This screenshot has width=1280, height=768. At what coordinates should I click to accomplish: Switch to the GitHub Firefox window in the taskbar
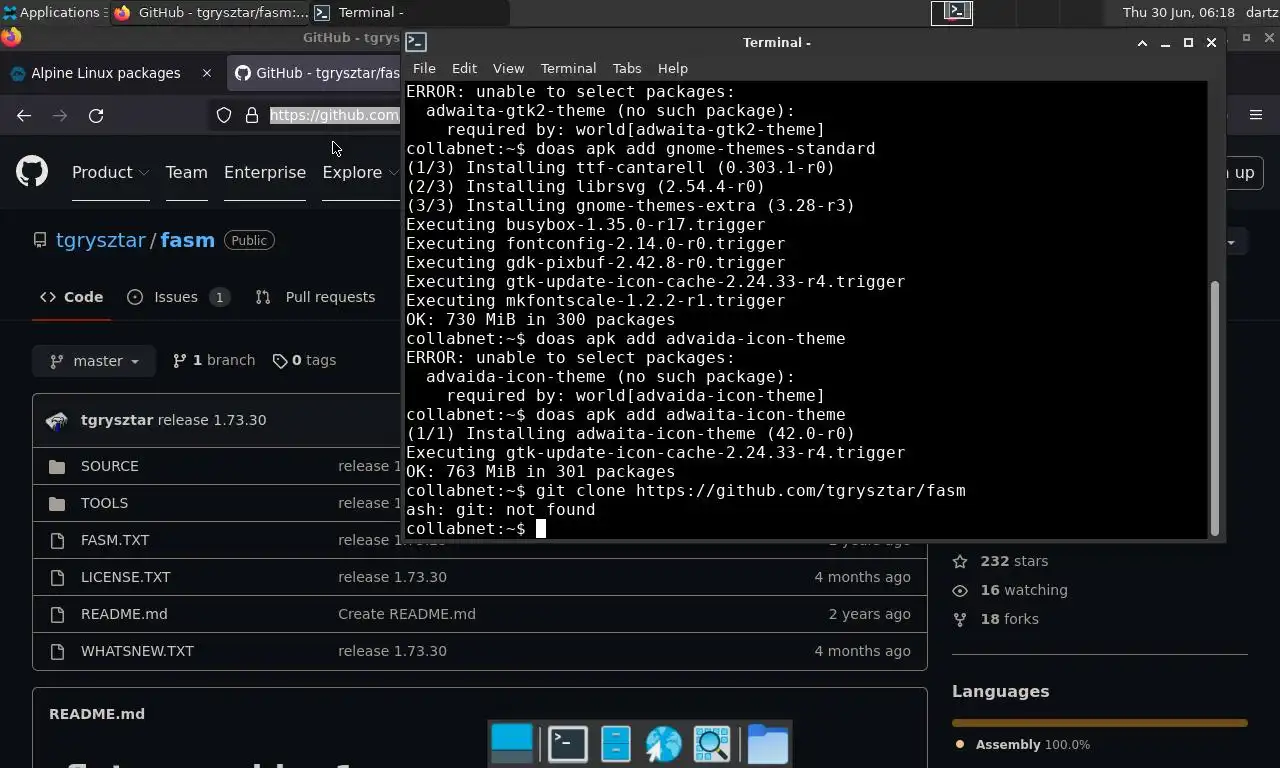210,12
